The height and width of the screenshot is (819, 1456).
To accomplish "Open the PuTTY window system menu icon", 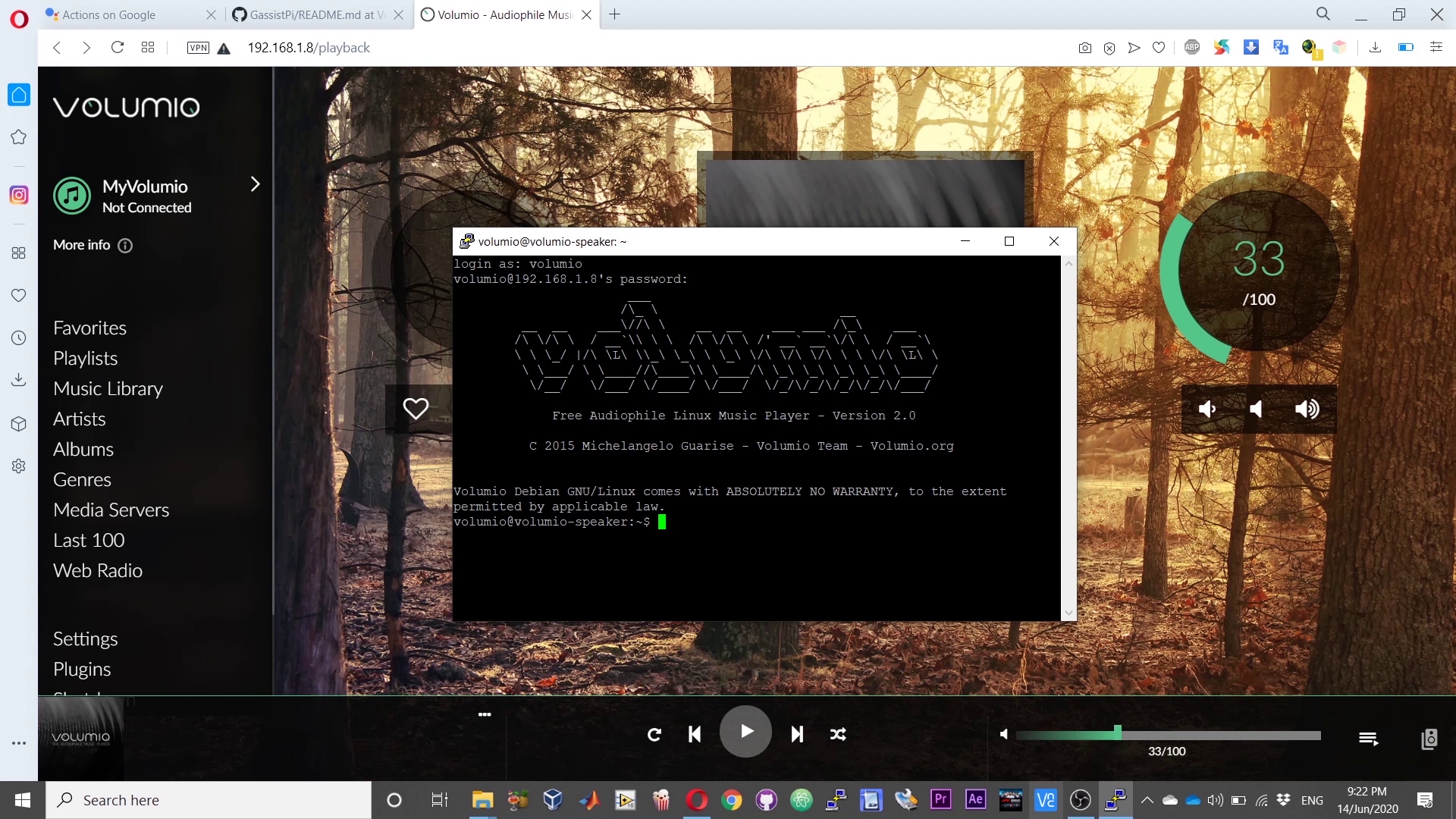I will click(467, 241).
